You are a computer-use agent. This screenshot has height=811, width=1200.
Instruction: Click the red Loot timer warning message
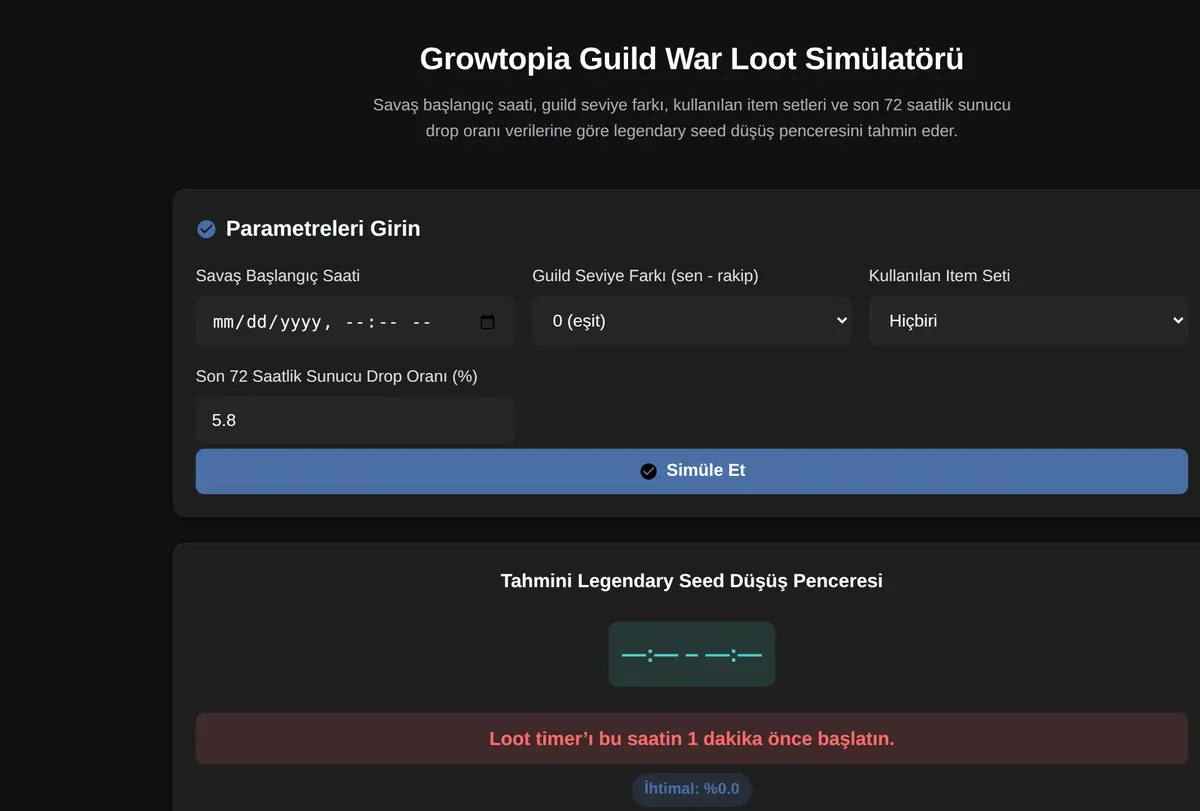click(692, 739)
